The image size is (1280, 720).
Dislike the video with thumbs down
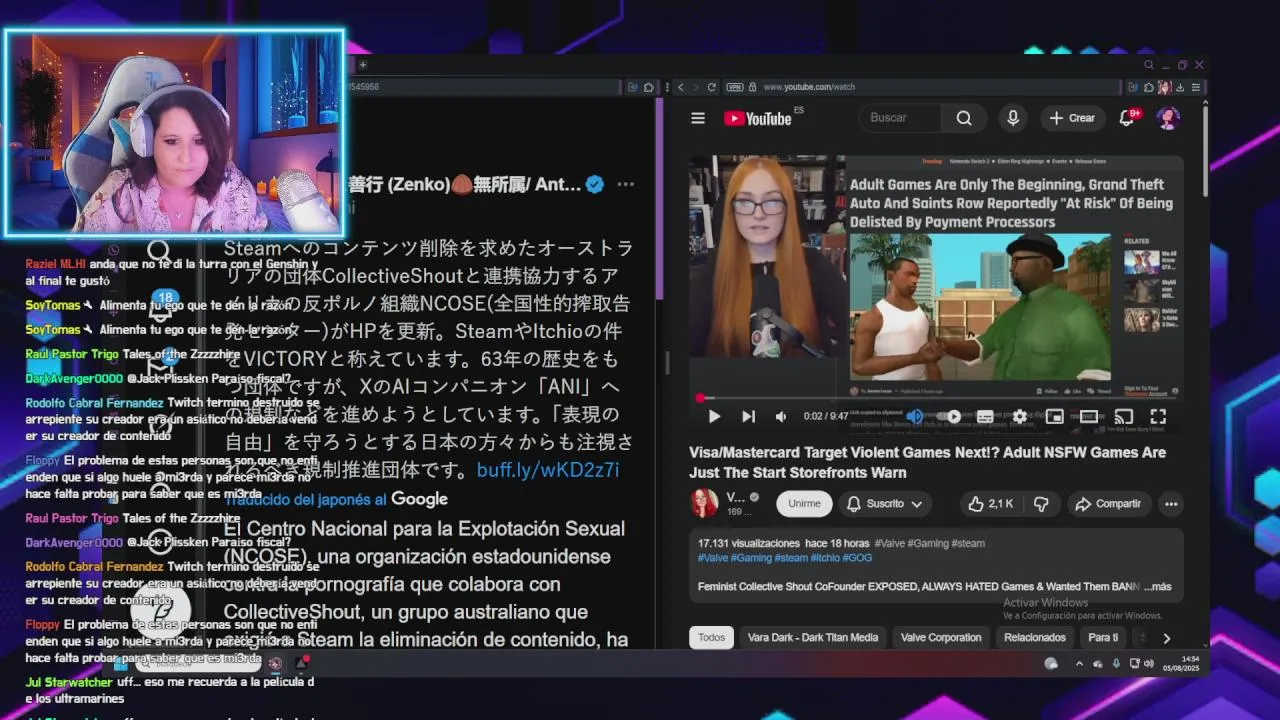tap(1041, 504)
